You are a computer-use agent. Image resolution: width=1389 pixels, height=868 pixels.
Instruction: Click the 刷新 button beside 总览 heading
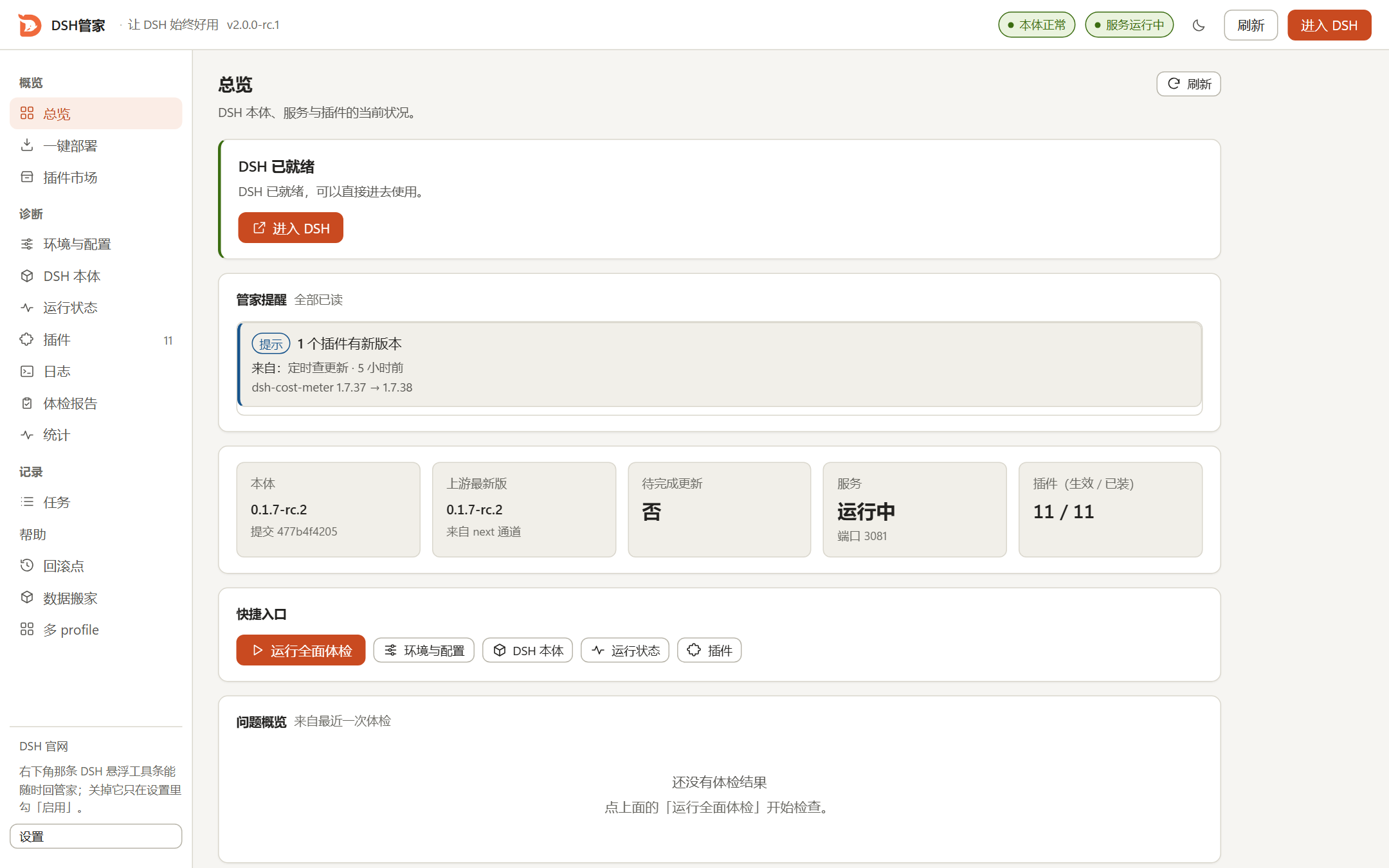click(x=1188, y=84)
